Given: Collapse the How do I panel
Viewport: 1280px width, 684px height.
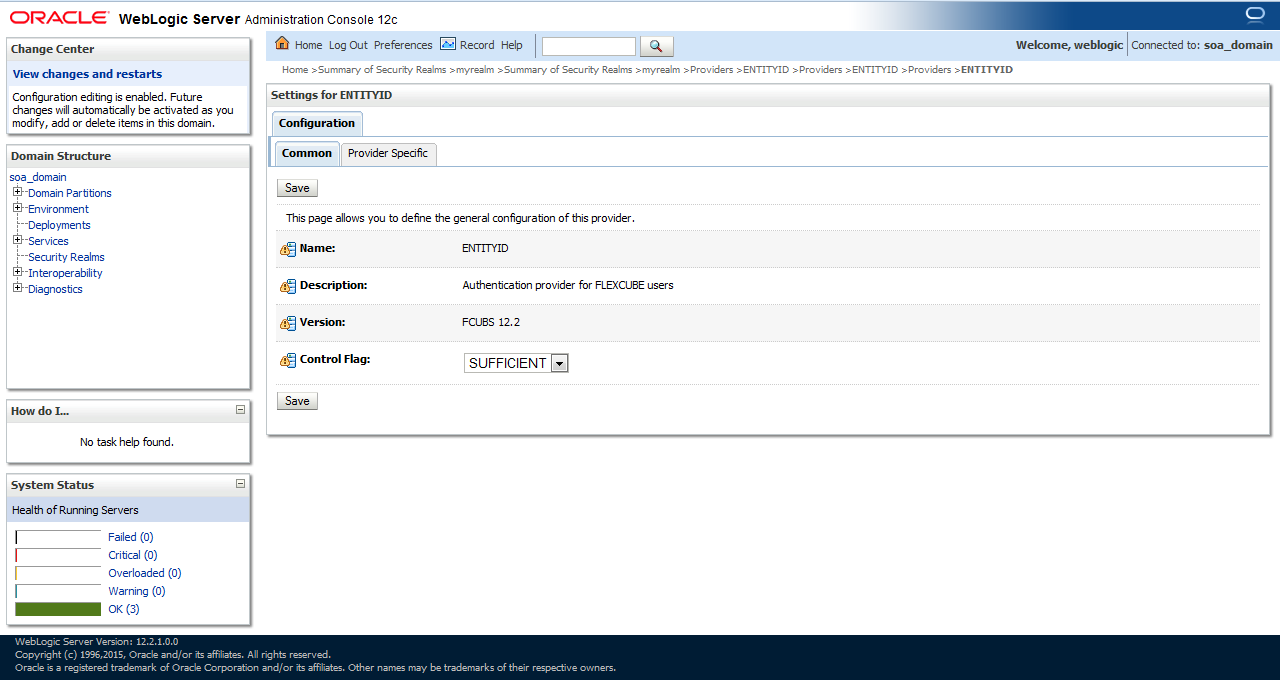Looking at the screenshot, I should pyautogui.click(x=240, y=410).
